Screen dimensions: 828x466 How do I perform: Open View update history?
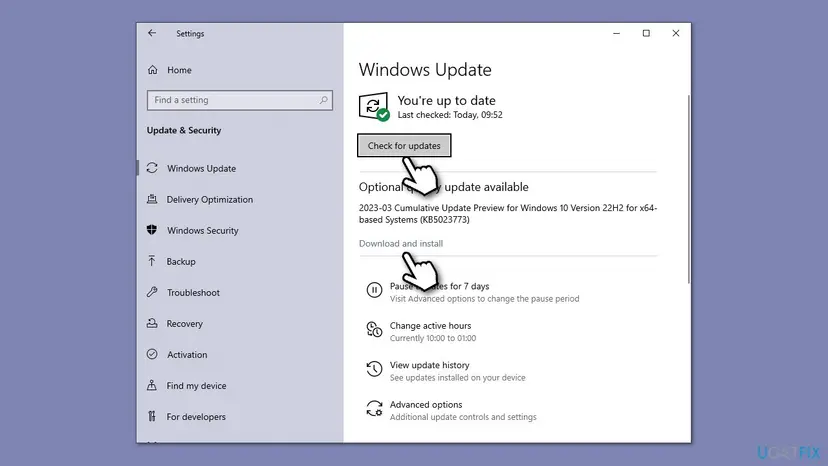[429, 365]
